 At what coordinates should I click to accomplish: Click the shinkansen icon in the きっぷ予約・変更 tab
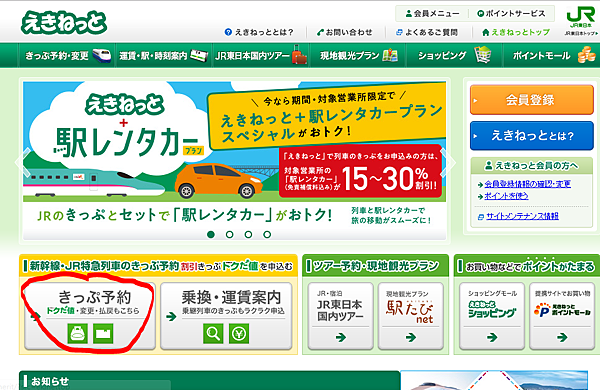coord(101,55)
